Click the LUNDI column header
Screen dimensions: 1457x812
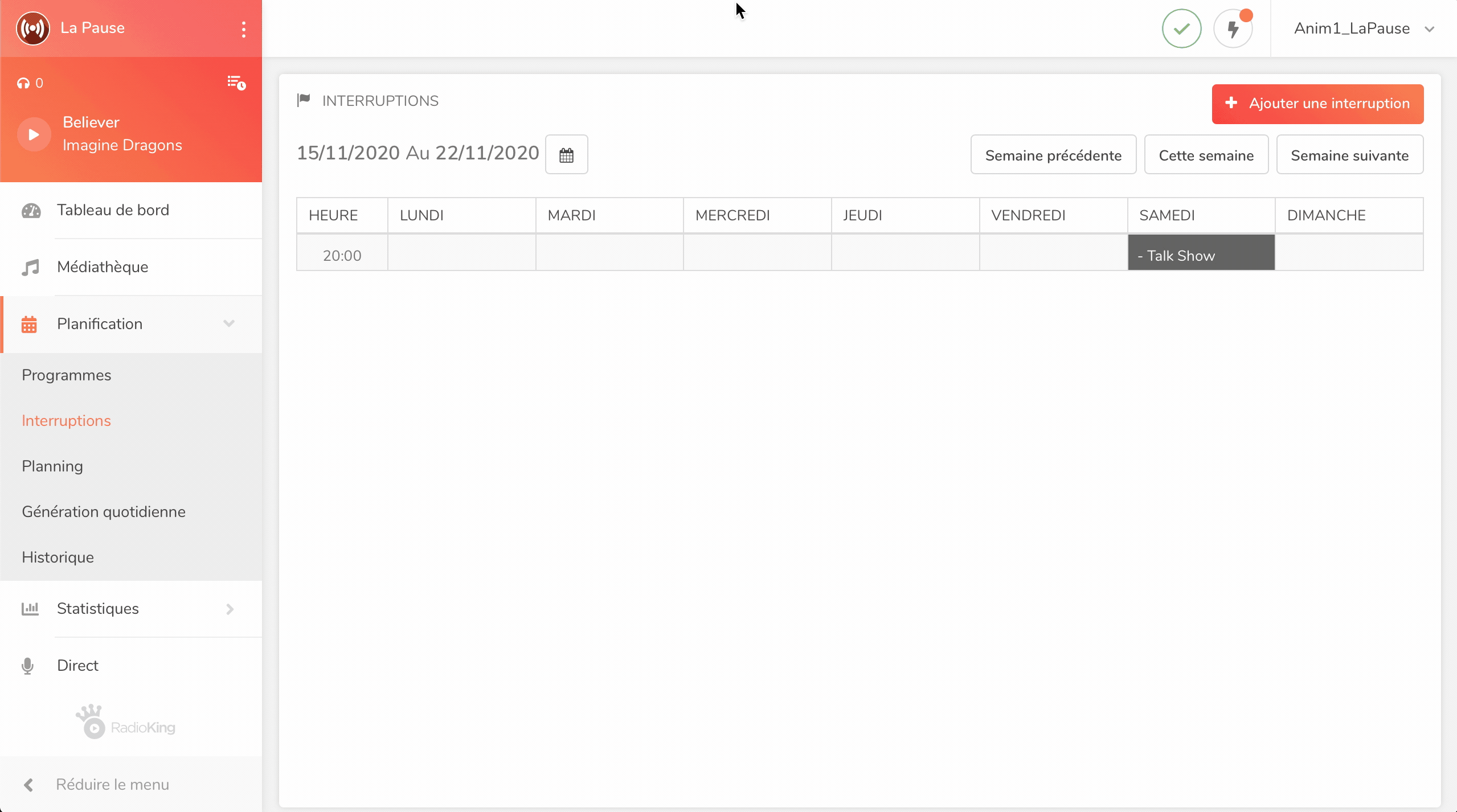(x=461, y=215)
